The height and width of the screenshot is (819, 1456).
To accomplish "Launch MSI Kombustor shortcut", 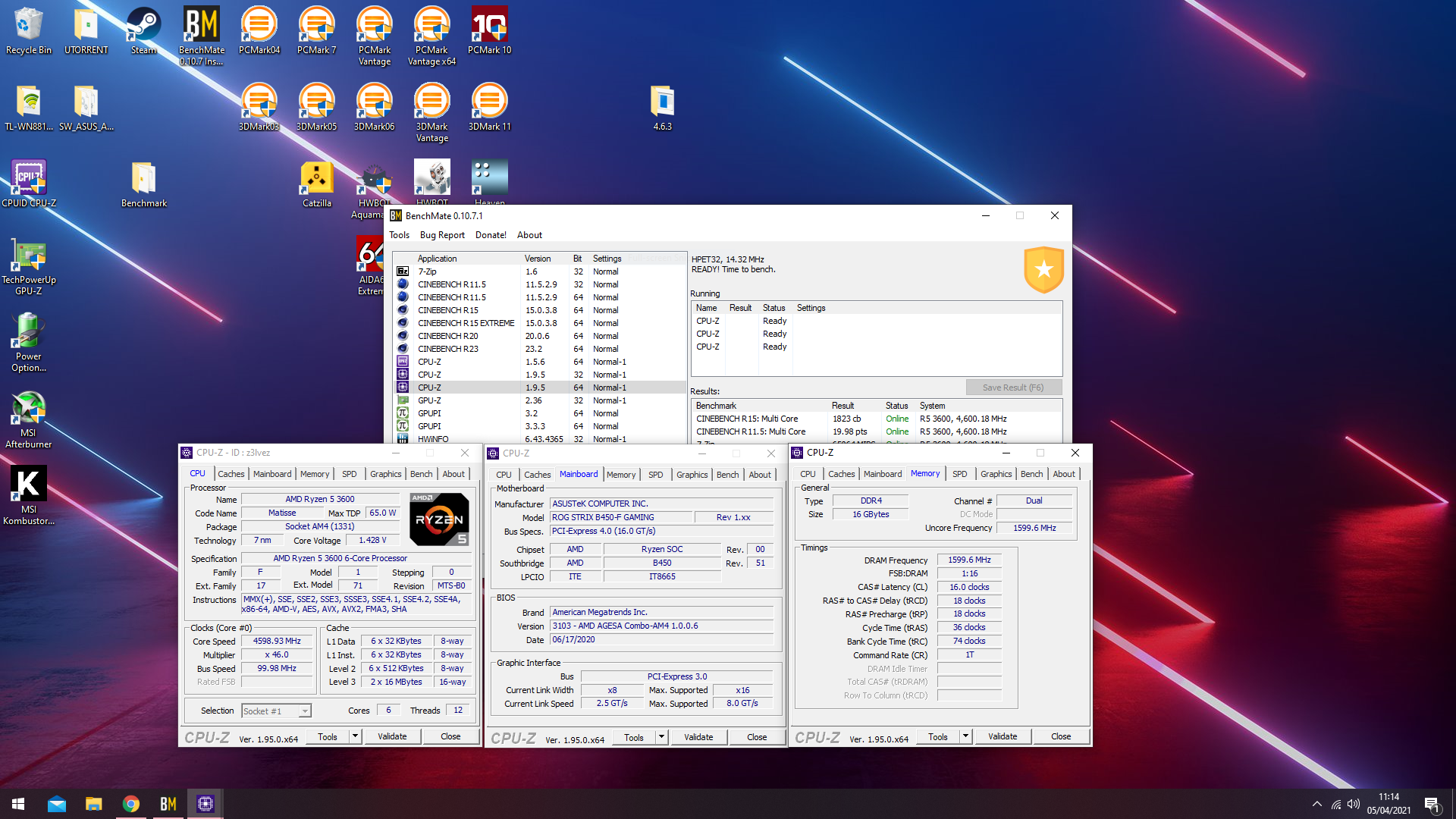I will click(x=29, y=495).
